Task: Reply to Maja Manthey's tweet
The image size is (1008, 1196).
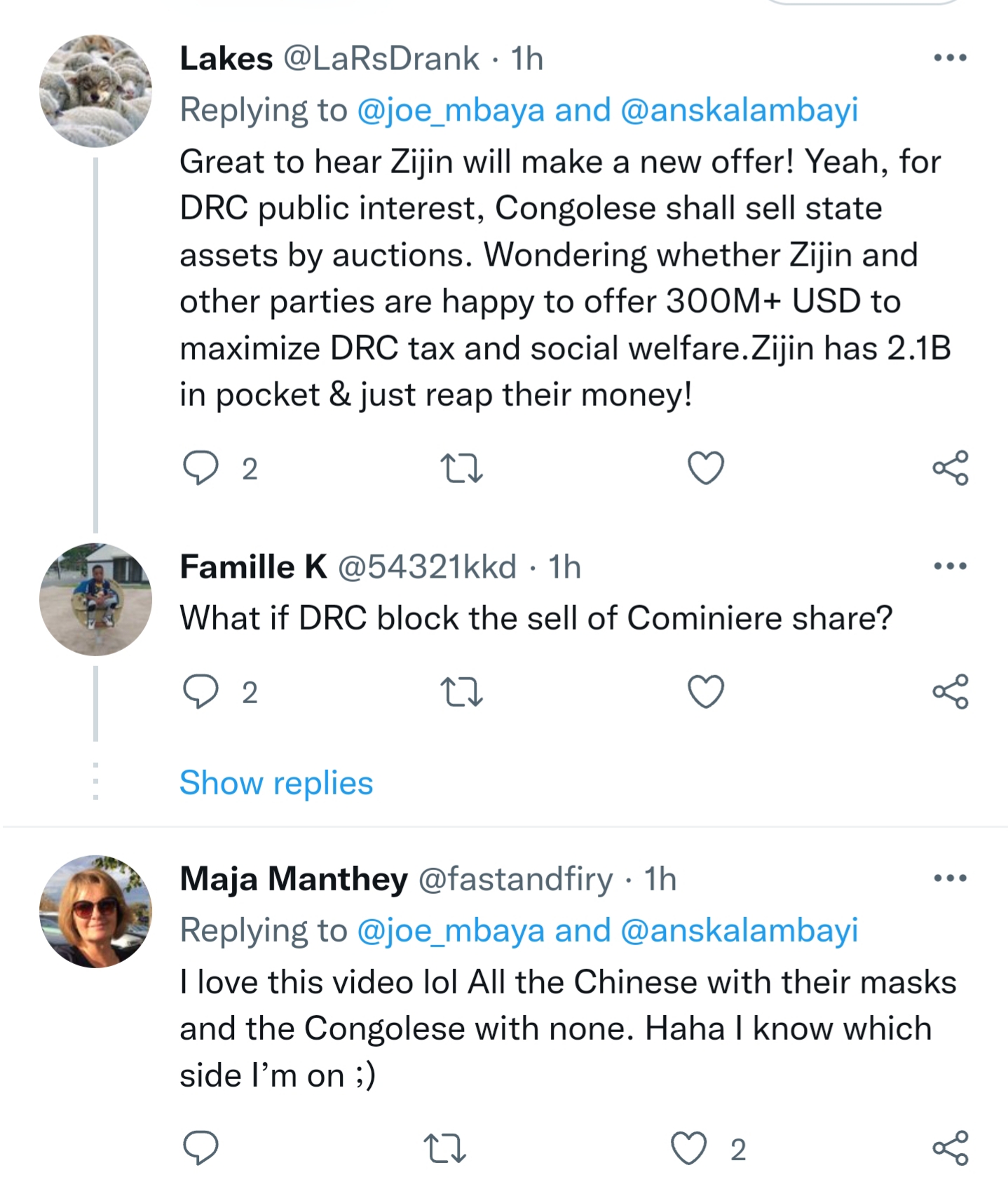Action: 200,1148
